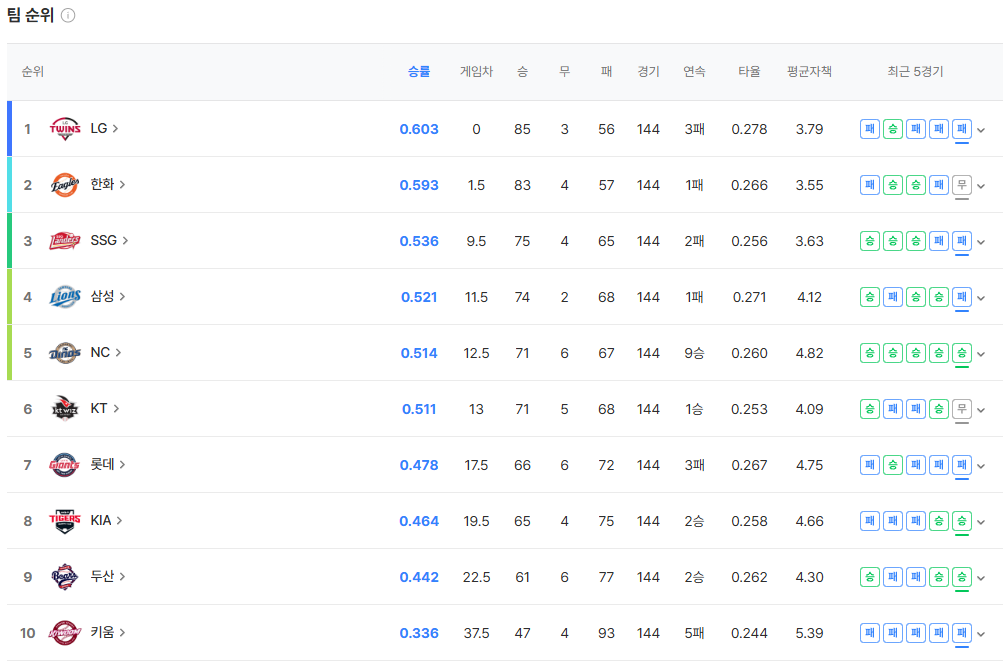
Task: Open the LG team page link
Action: point(104,129)
